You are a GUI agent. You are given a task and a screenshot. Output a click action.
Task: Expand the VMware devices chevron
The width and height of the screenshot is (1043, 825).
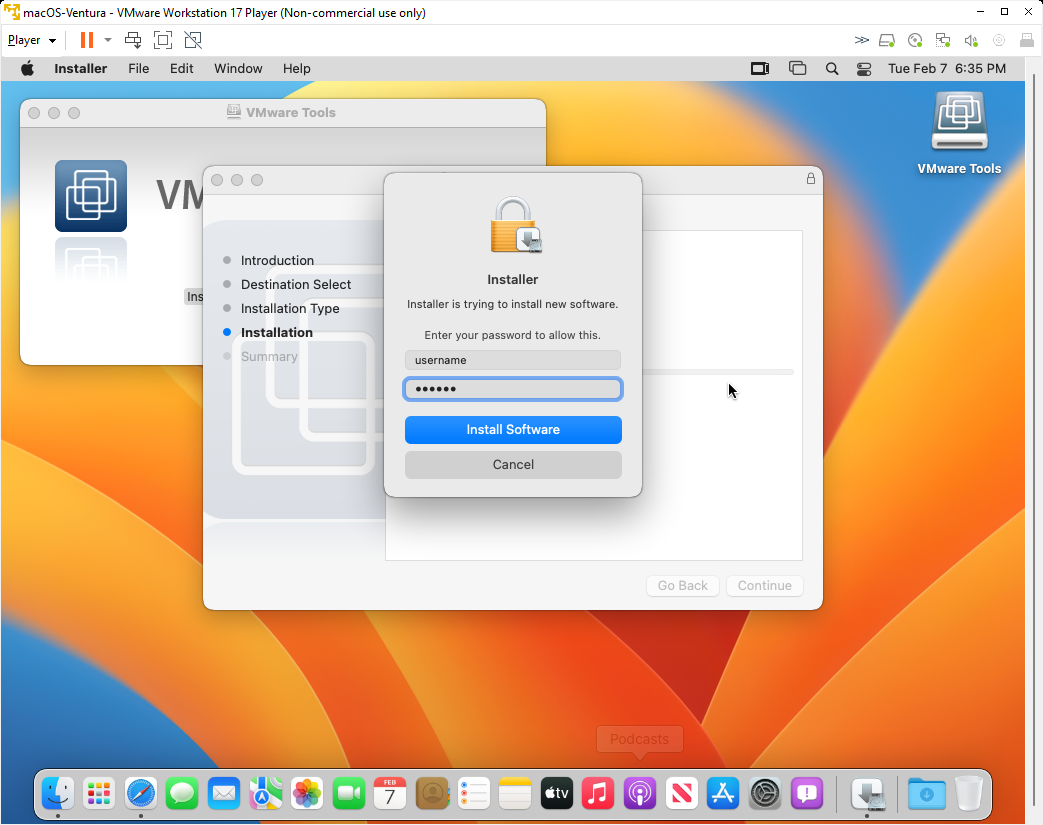click(861, 40)
